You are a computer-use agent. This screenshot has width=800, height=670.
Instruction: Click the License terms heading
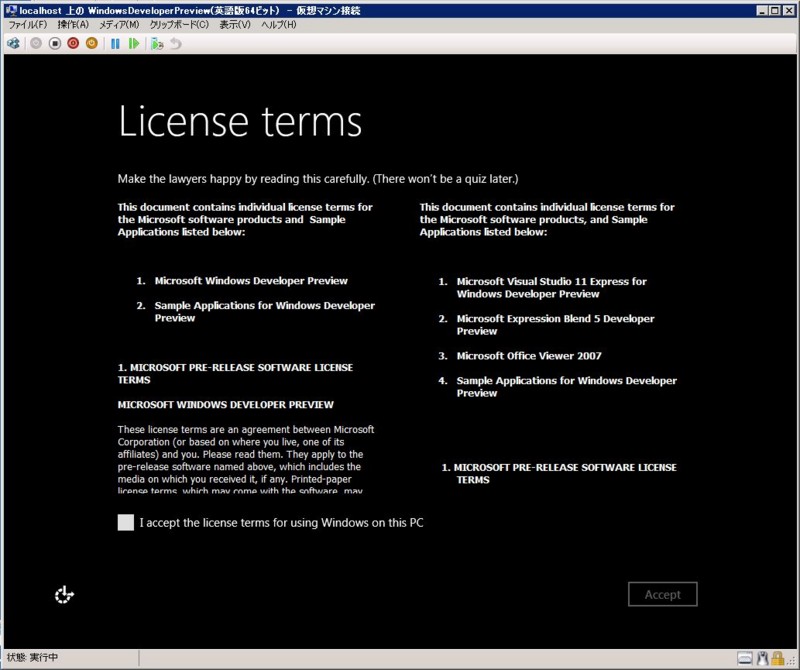tap(240, 121)
